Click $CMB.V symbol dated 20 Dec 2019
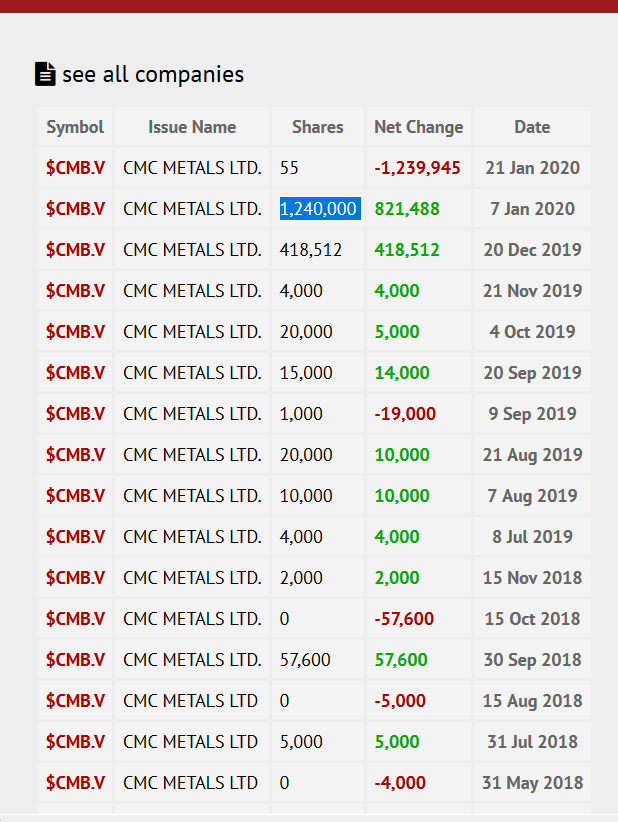The height and width of the screenshot is (822, 618). pyautogui.click(x=76, y=250)
